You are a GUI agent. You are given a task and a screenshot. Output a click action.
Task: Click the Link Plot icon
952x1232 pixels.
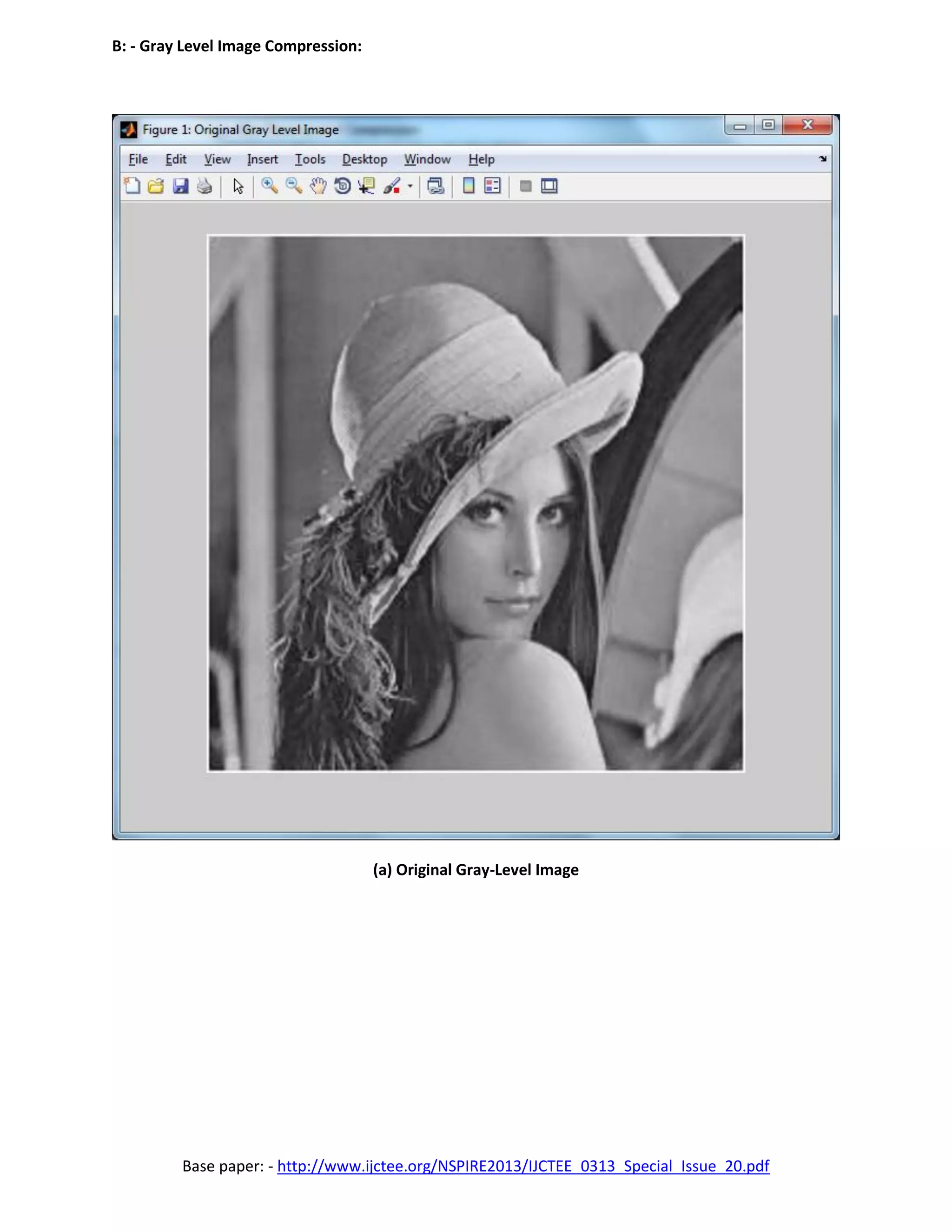click(436, 186)
